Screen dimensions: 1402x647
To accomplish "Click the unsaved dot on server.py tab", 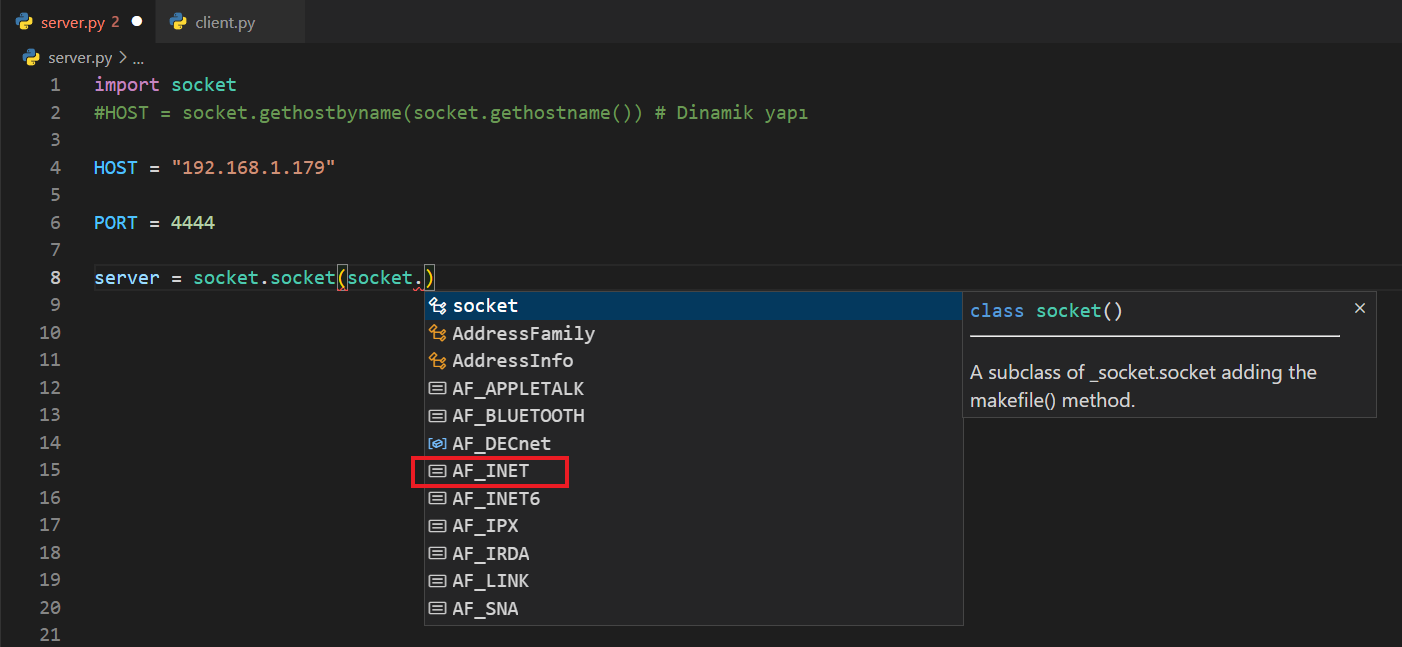I will (137, 21).
